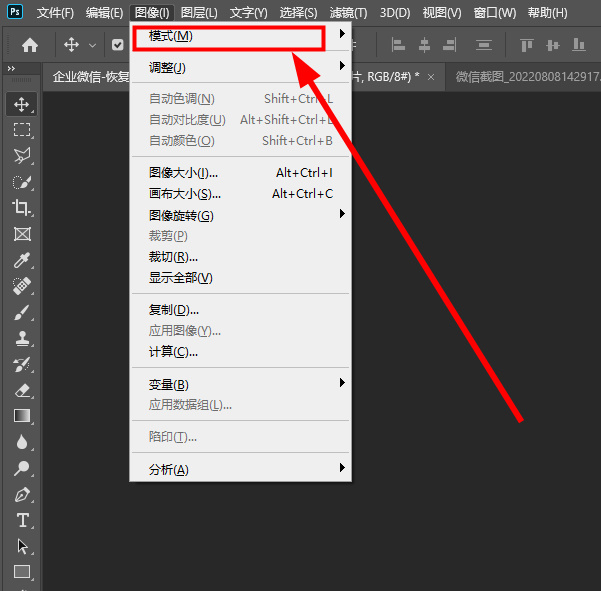This screenshot has height=591, width=601.
Task: Select the Path Selection arrow tool
Action: click(22, 546)
